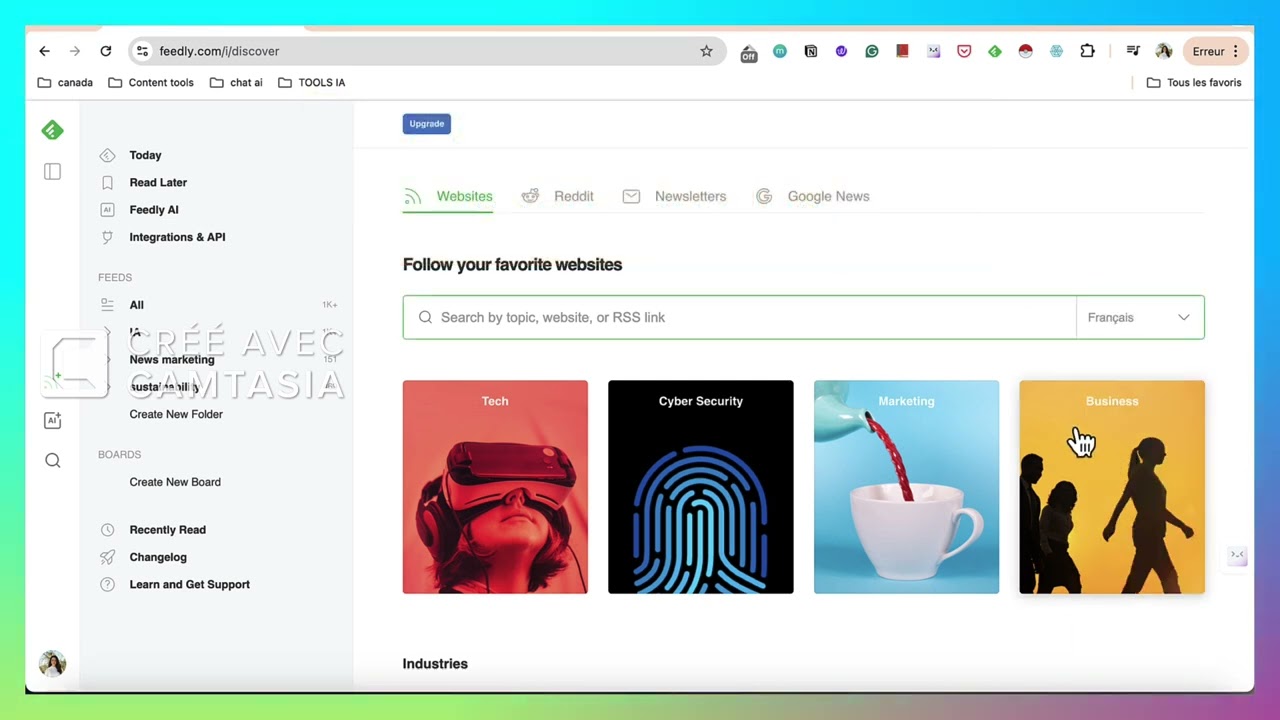
Task: Click the browser back arrow
Action: coord(44,51)
